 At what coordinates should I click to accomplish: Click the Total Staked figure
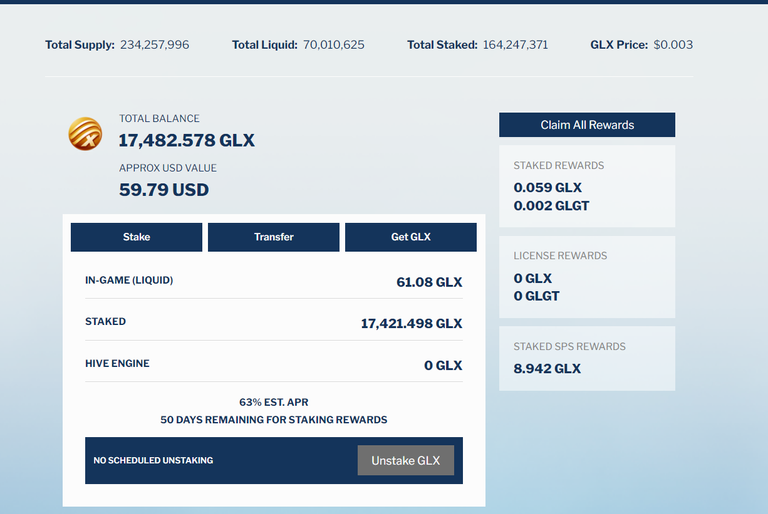(515, 45)
